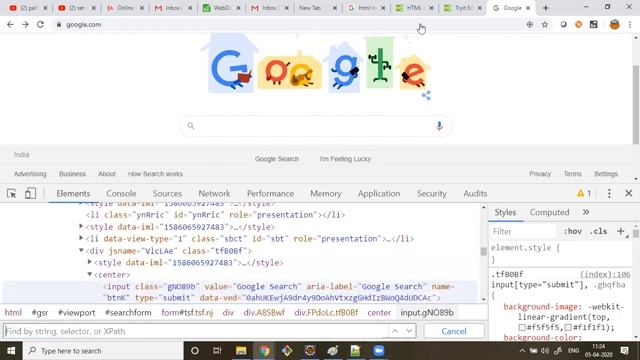This screenshot has height=360, width=640.
Task: Reload the google.com page
Action: coord(40,24)
